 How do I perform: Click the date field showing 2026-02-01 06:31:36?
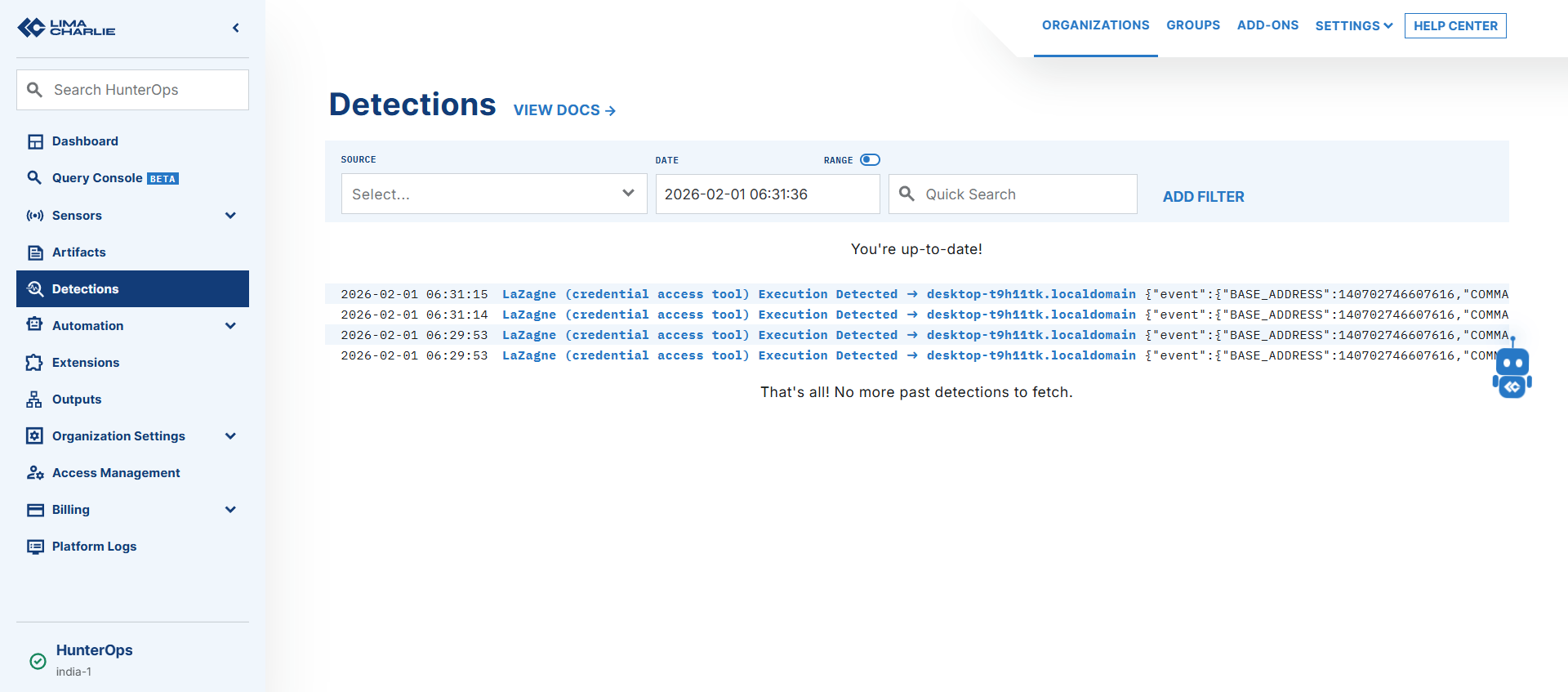(x=768, y=194)
